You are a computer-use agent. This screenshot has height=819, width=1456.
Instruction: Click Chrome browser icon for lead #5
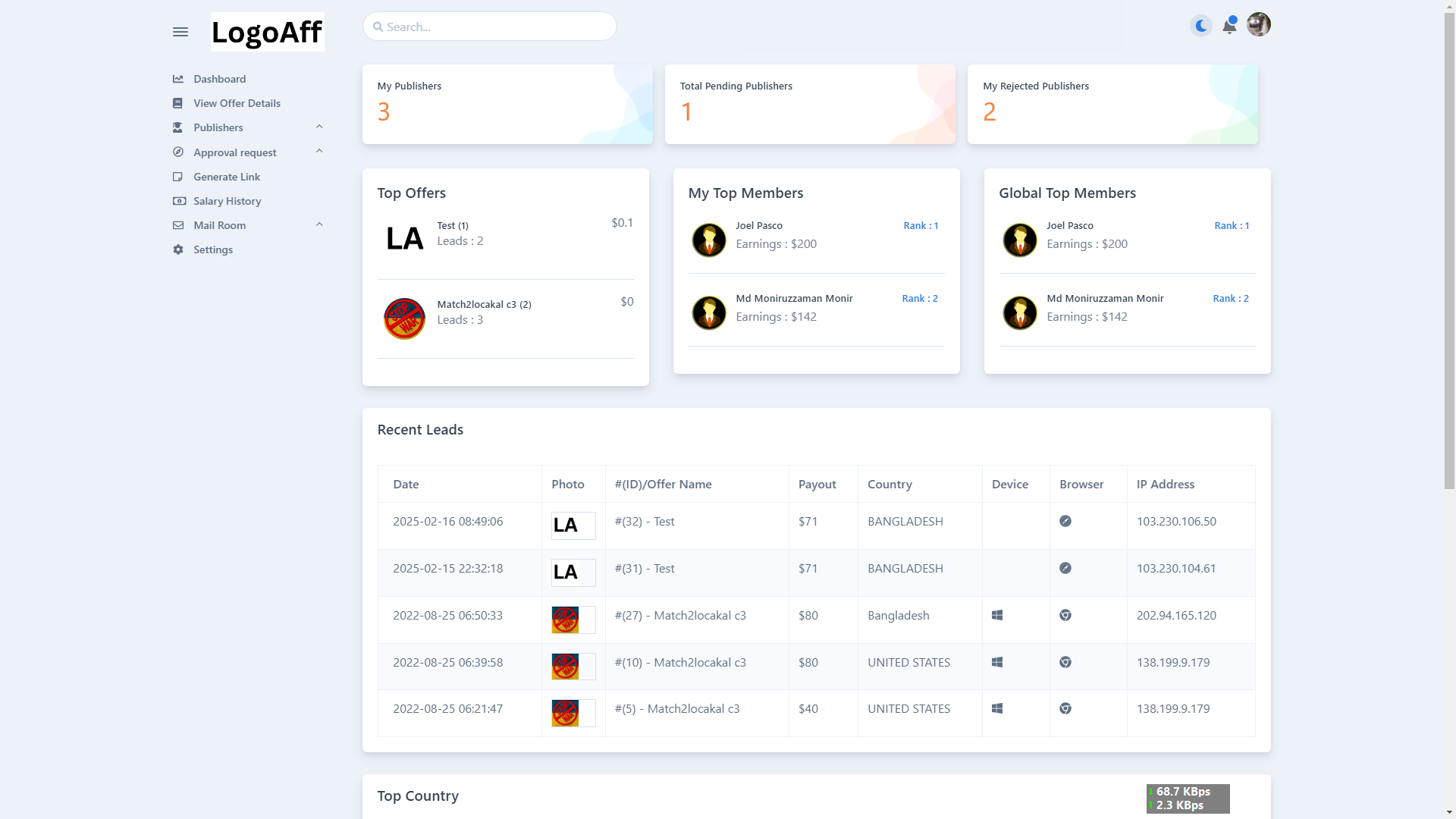(x=1065, y=709)
